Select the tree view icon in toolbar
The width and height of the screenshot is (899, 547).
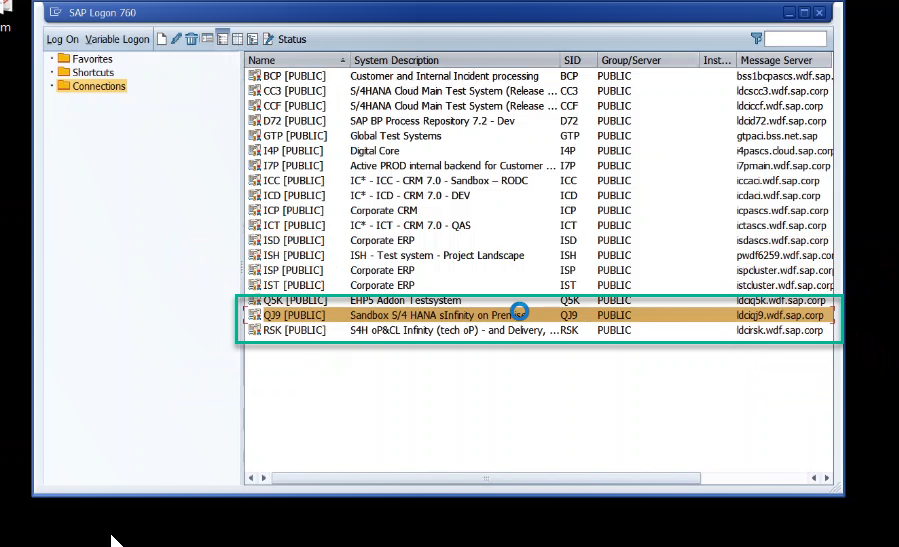pyautogui.click(x=252, y=39)
